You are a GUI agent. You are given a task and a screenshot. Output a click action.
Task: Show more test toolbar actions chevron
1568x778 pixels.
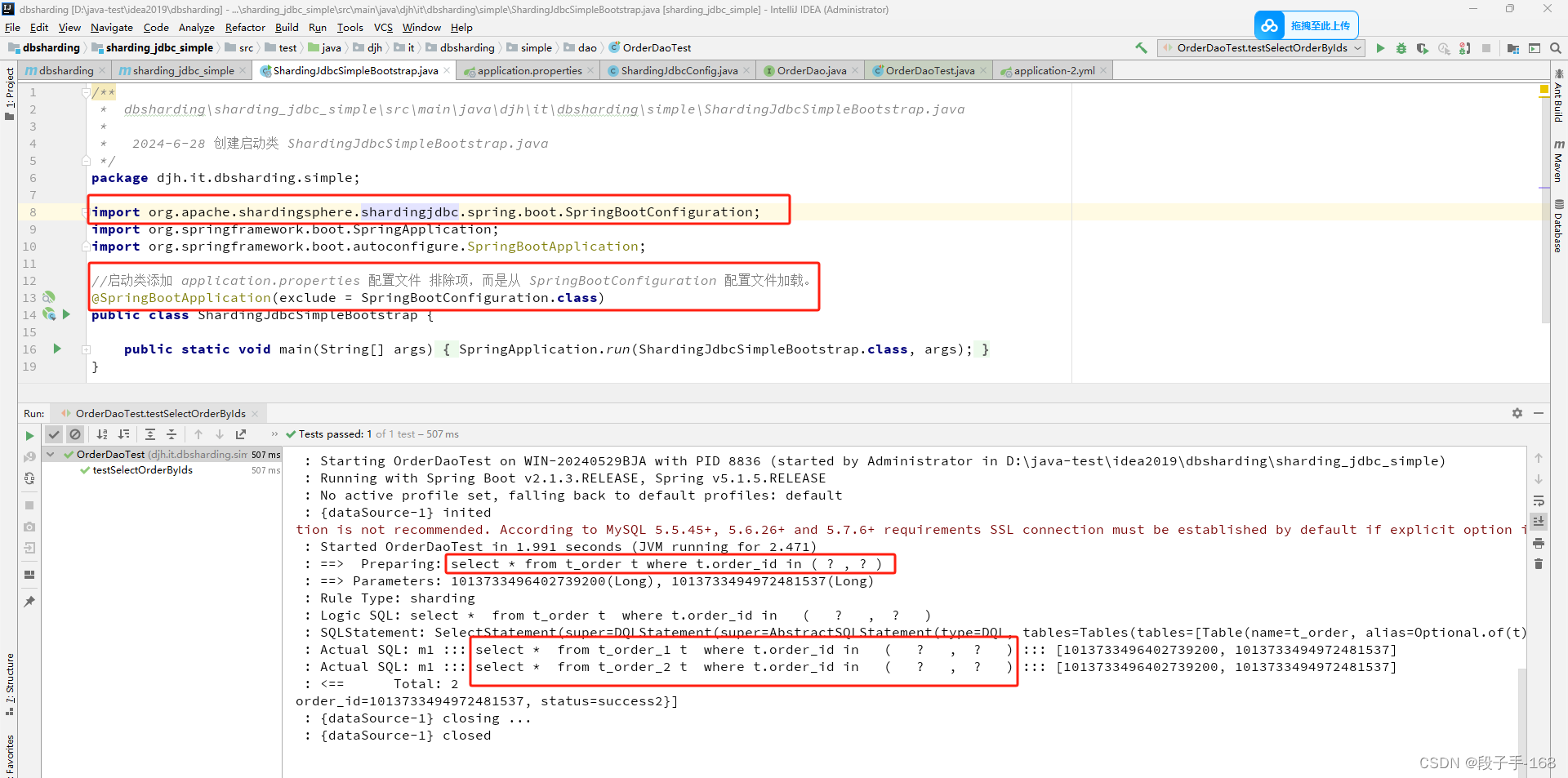274,434
